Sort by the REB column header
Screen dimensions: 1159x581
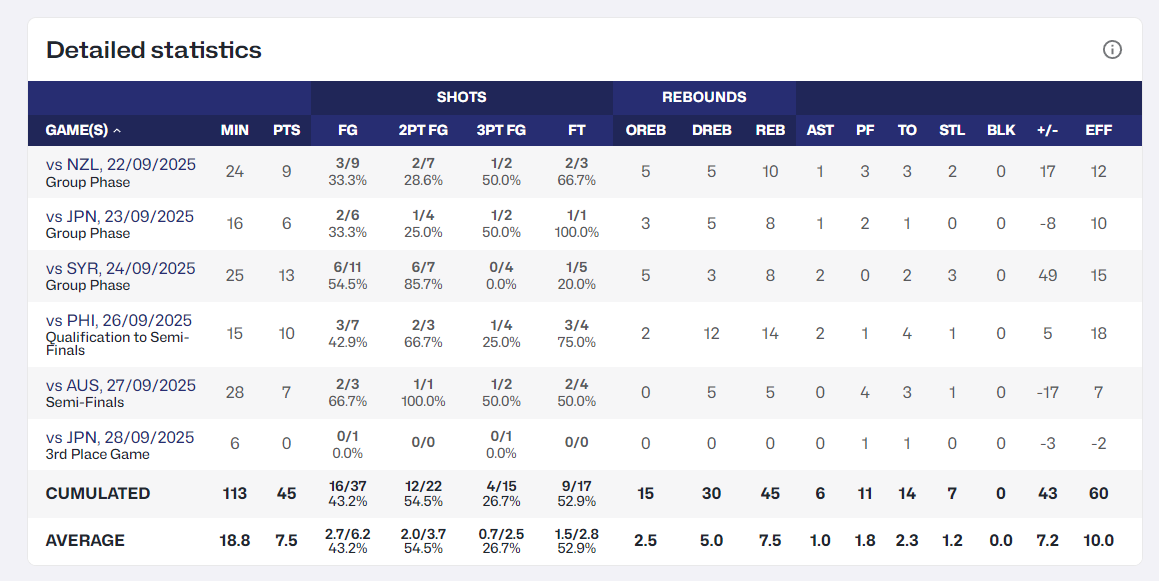point(770,130)
